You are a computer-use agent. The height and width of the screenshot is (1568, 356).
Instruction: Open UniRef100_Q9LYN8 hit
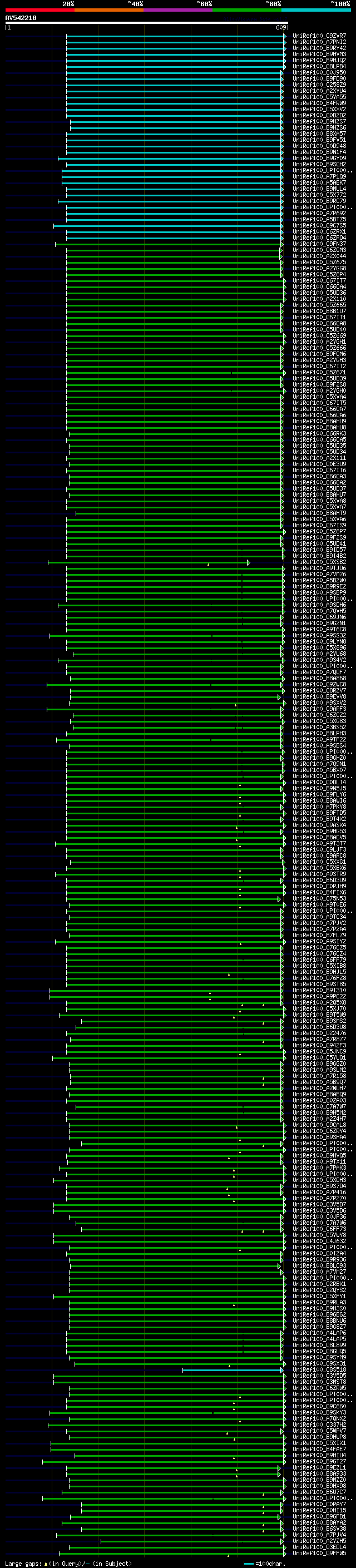point(319,641)
